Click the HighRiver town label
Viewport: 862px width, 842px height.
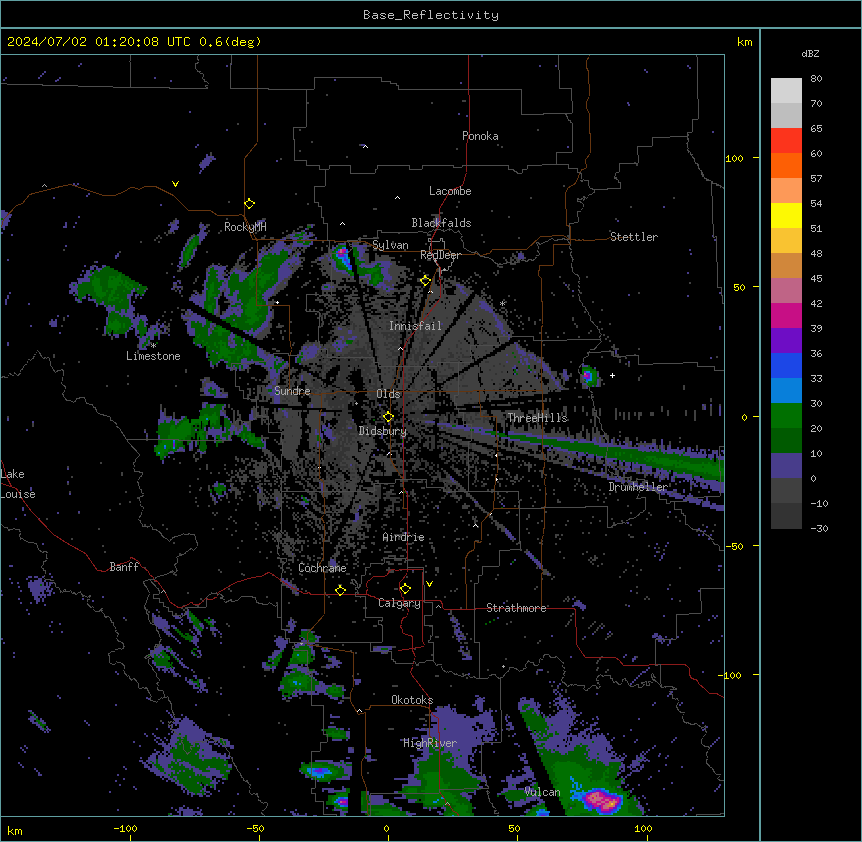(x=430, y=743)
